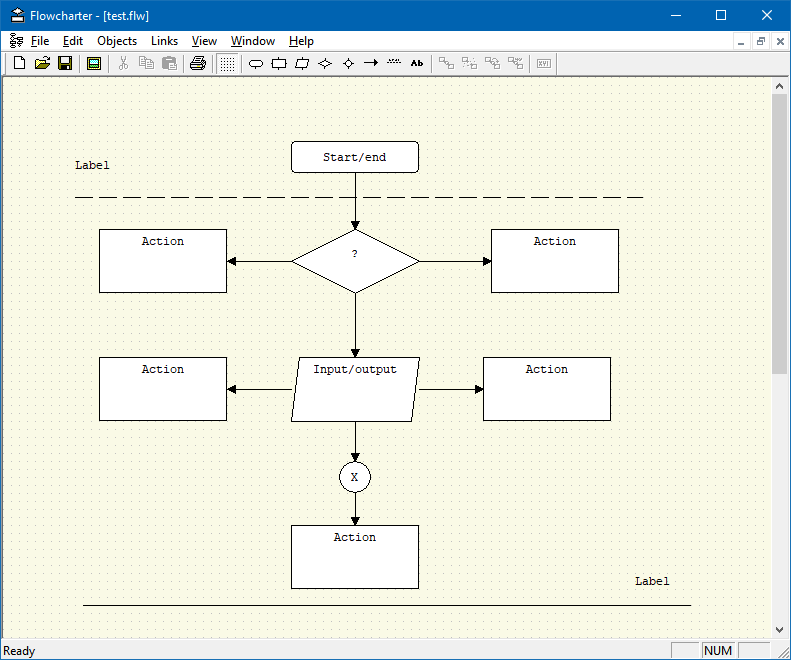Select the Action box shape tool
Image resolution: width=791 pixels, height=660 pixels.
tap(279, 64)
